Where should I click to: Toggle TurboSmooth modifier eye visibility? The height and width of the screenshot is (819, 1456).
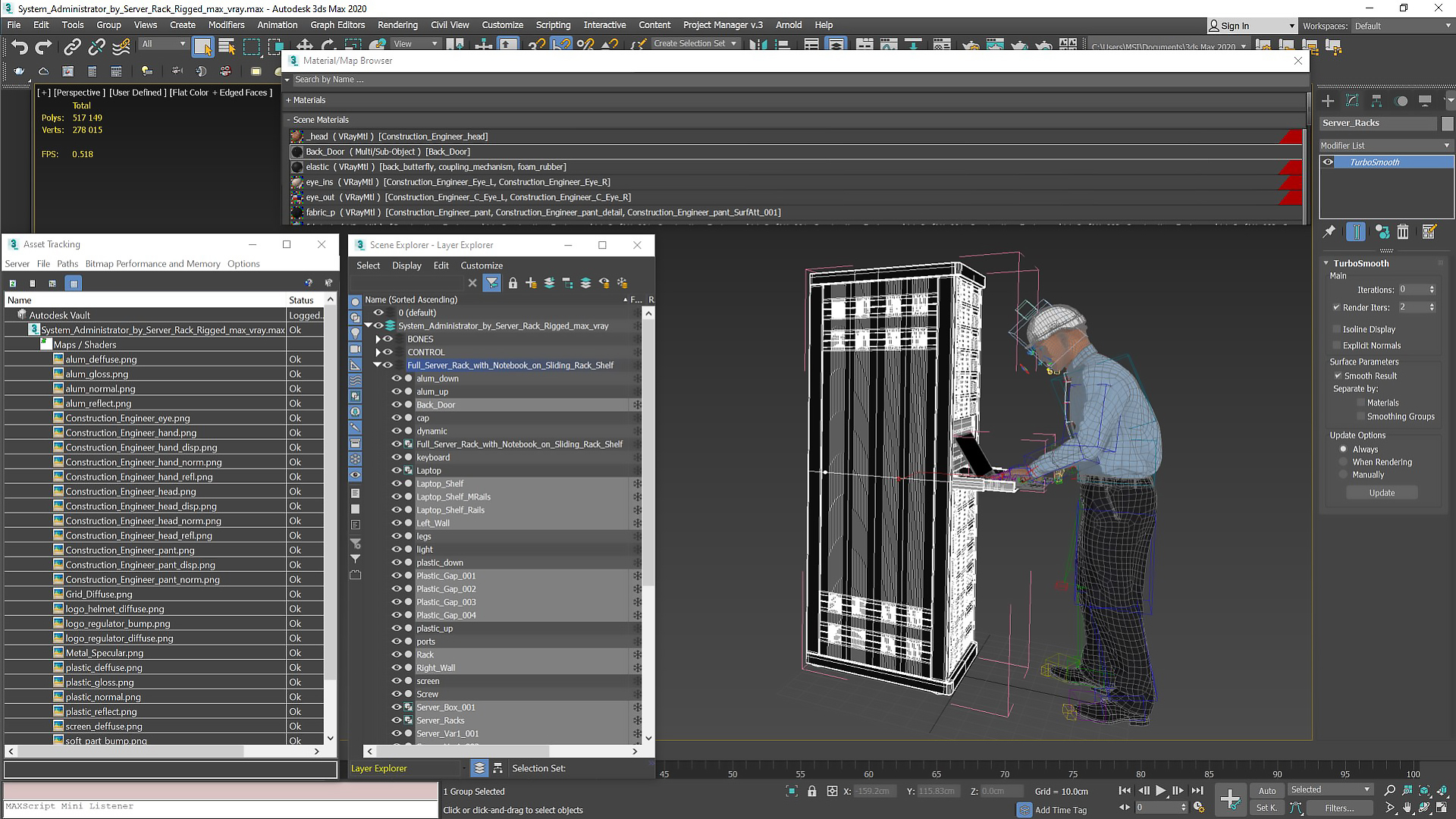(1328, 162)
